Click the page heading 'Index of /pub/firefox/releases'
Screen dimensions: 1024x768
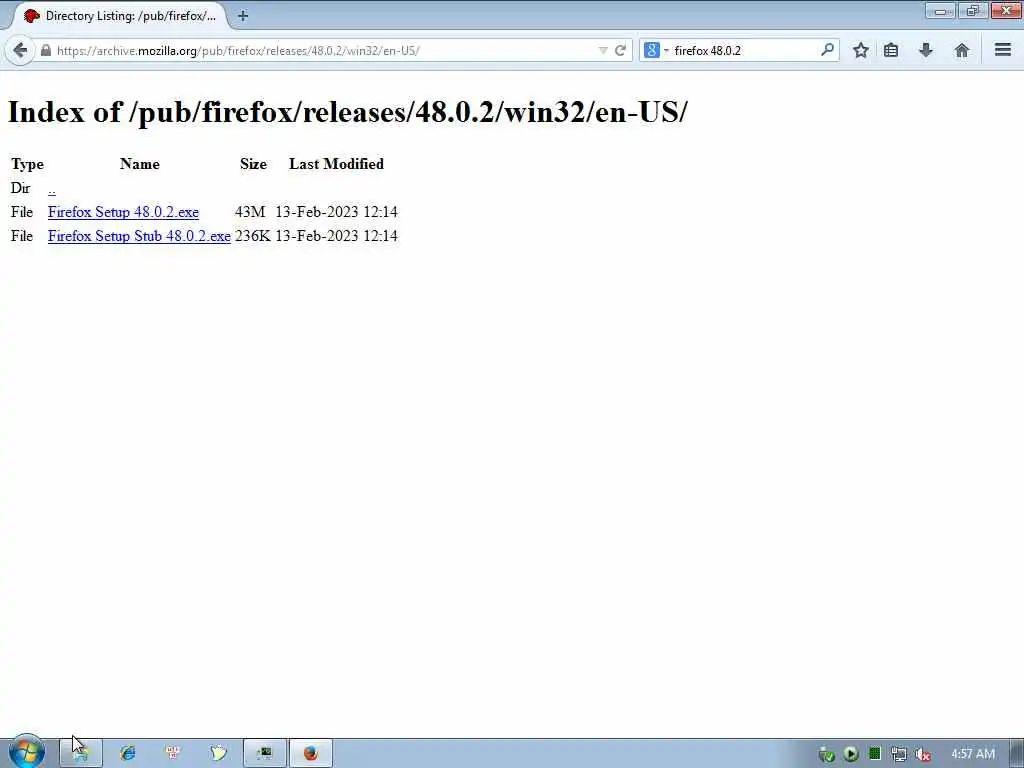click(x=347, y=112)
